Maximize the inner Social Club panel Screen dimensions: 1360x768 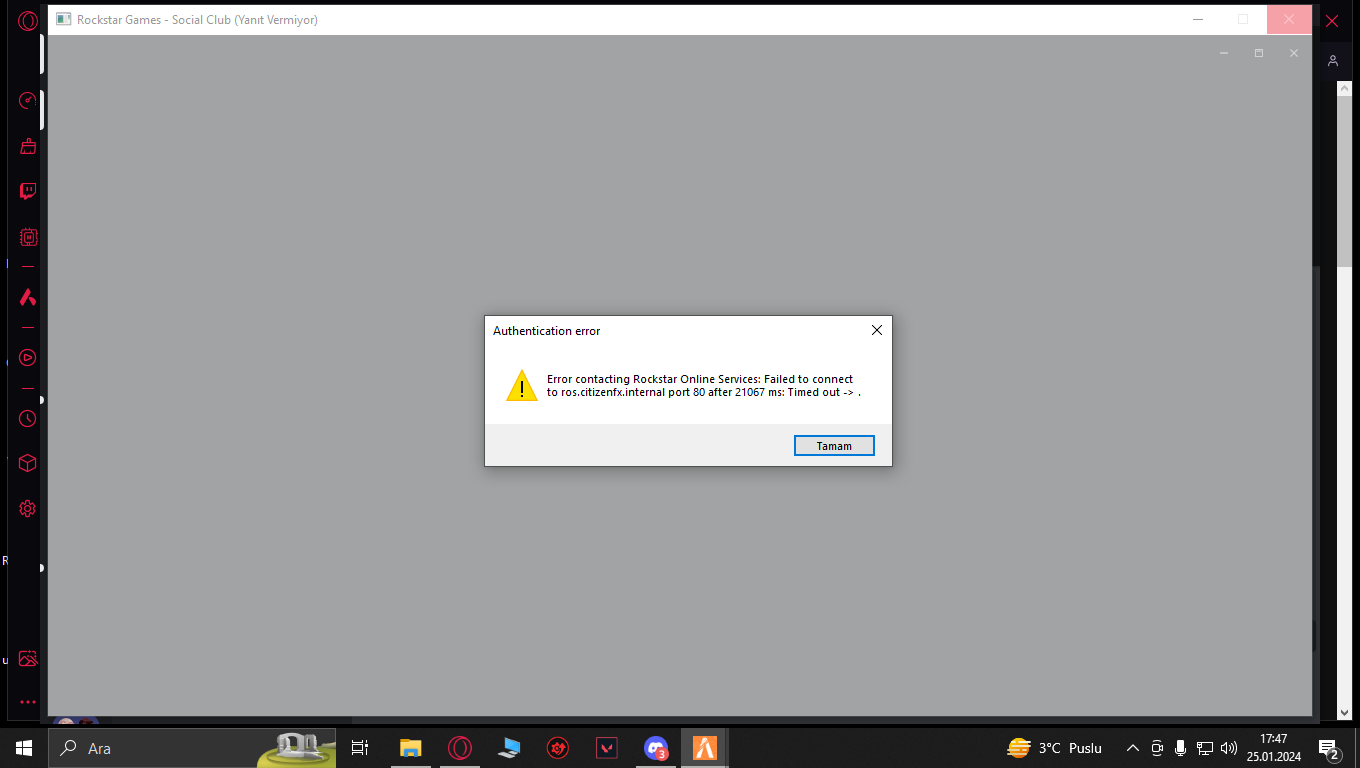pyautogui.click(x=1259, y=53)
